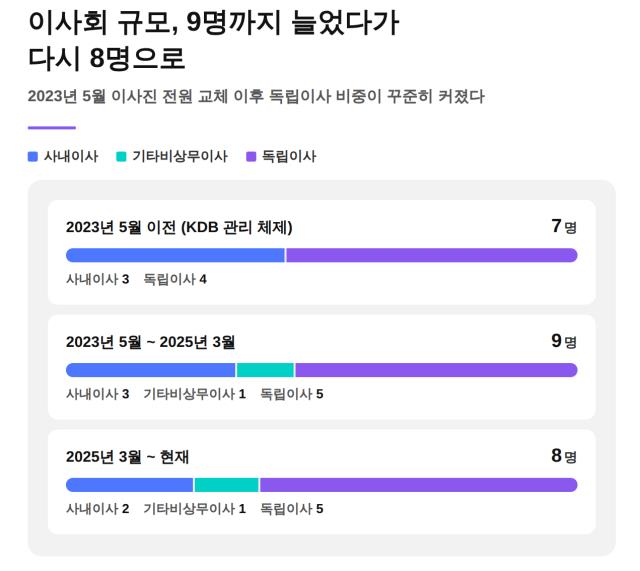This screenshot has height=571, width=640.
Task: Click the teal 기타비상무이사 legend swatch
Action: 121,157
